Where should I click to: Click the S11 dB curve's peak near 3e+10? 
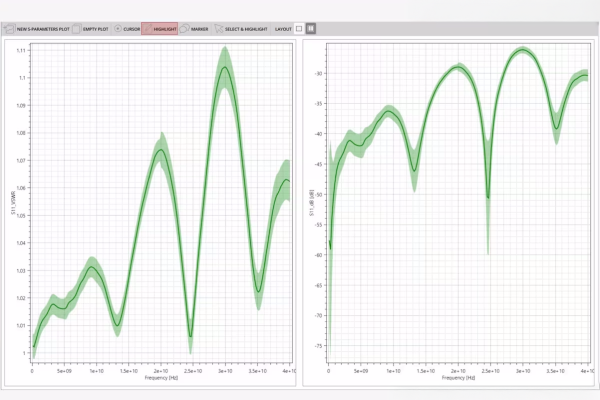pyautogui.click(x=521, y=49)
